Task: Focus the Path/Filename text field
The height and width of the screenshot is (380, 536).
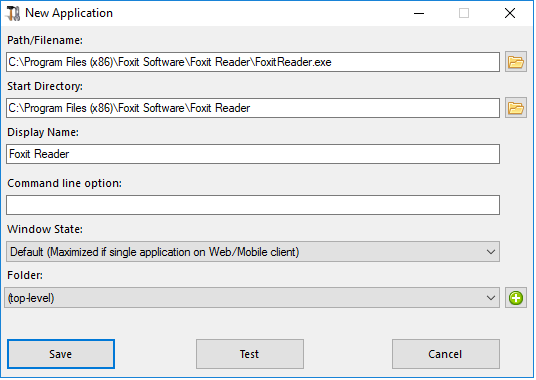Action: tap(253, 62)
